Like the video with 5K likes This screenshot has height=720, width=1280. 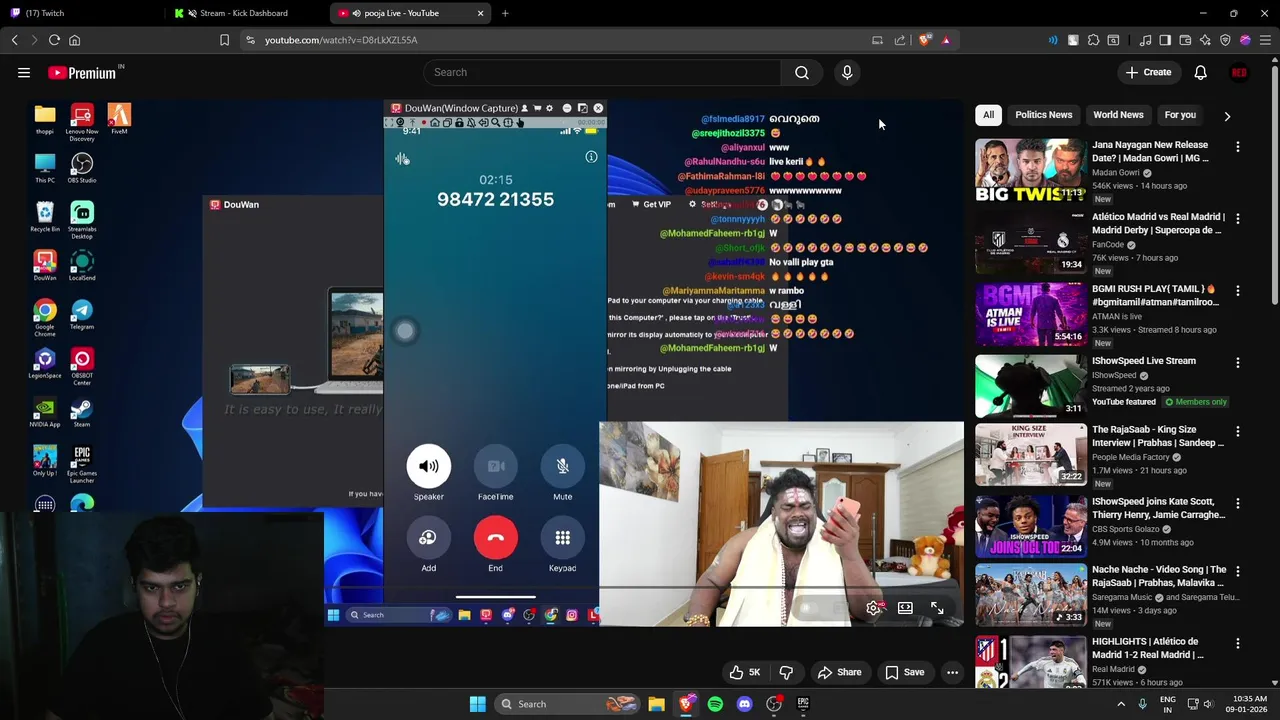pyautogui.click(x=746, y=672)
